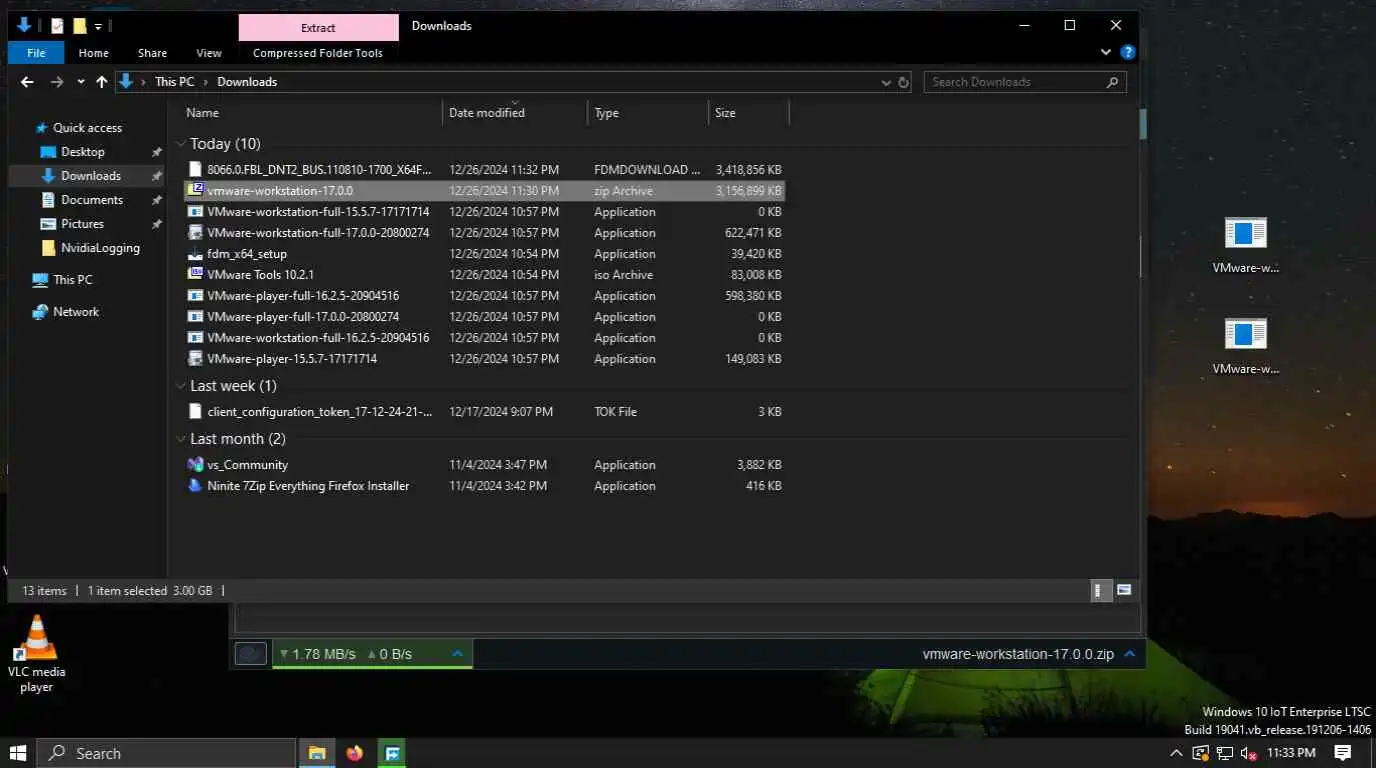Open the Windows Start menu
1376x768 pixels.
pyautogui.click(x=18, y=753)
